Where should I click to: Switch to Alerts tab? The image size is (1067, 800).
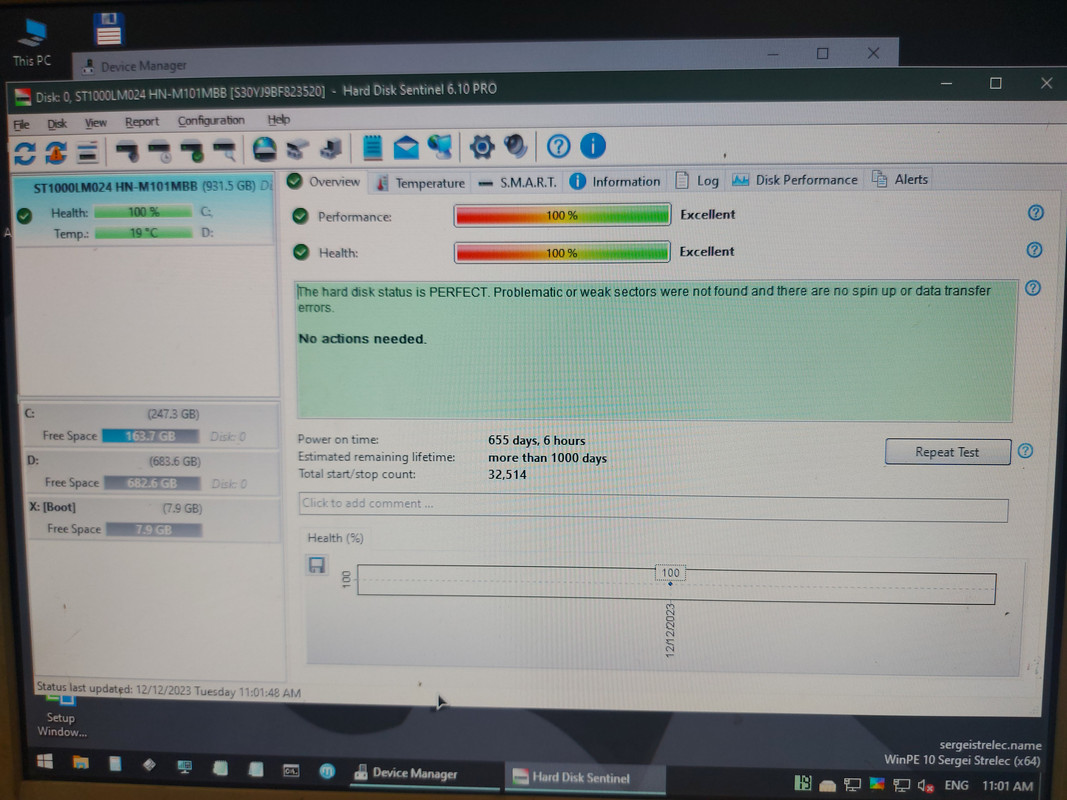coord(900,179)
